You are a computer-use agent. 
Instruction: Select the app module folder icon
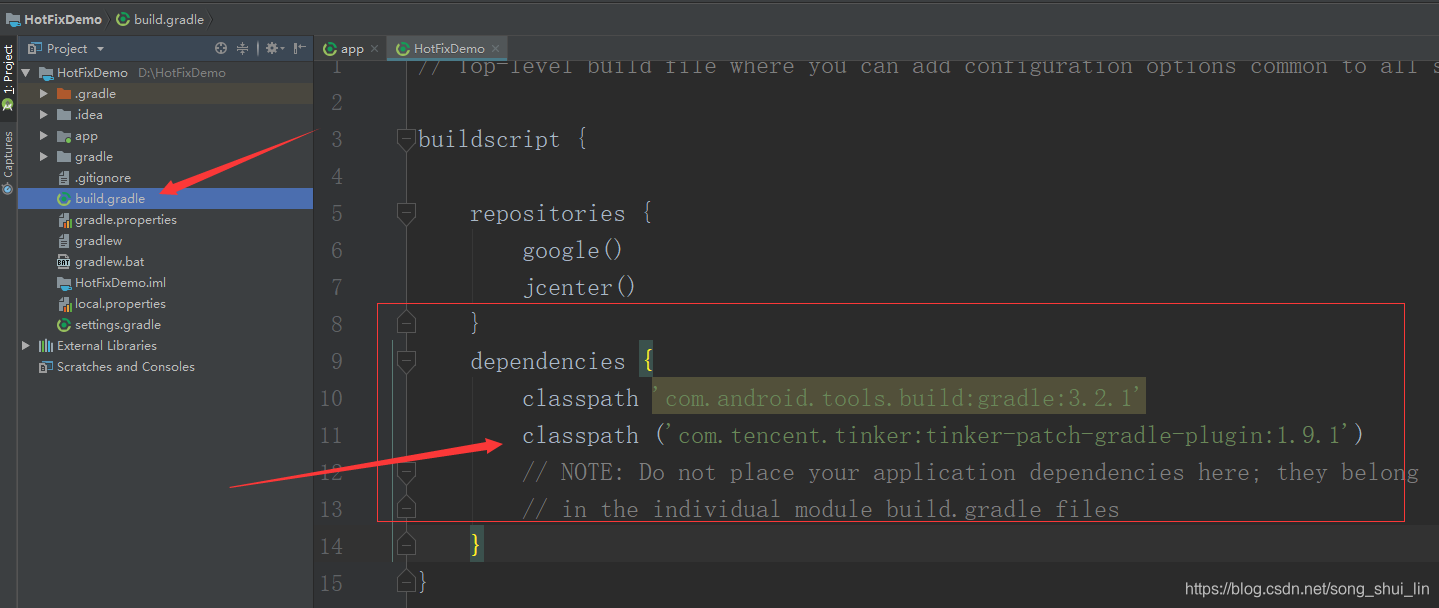tap(64, 136)
